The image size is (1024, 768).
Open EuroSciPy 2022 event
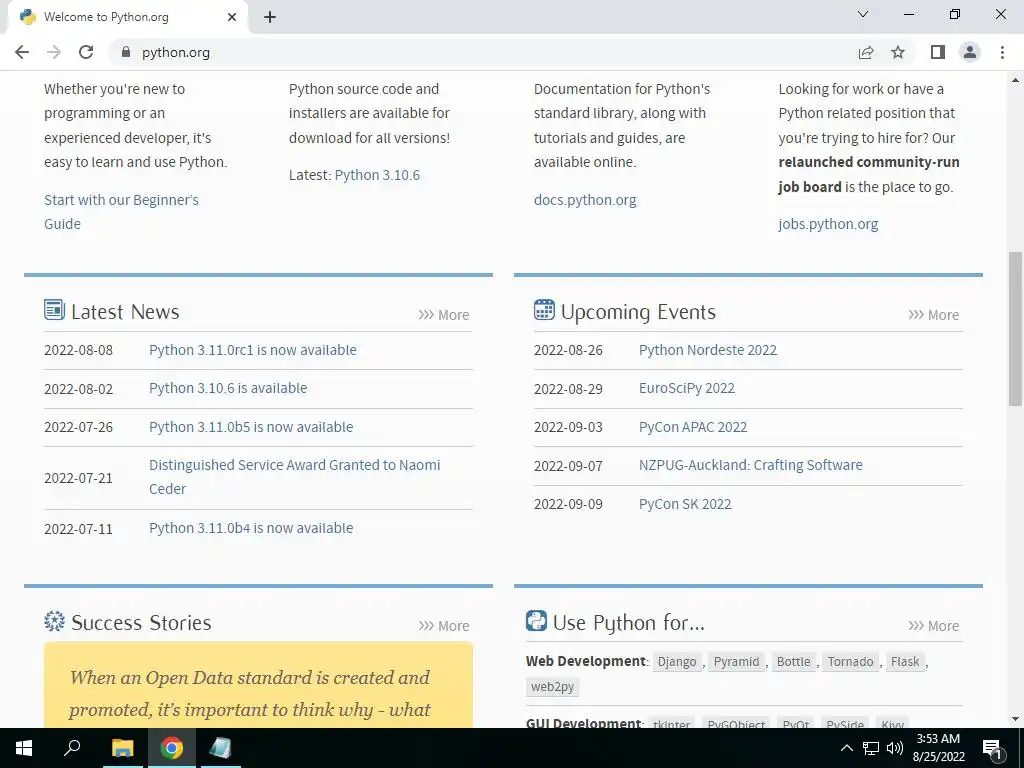click(687, 388)
